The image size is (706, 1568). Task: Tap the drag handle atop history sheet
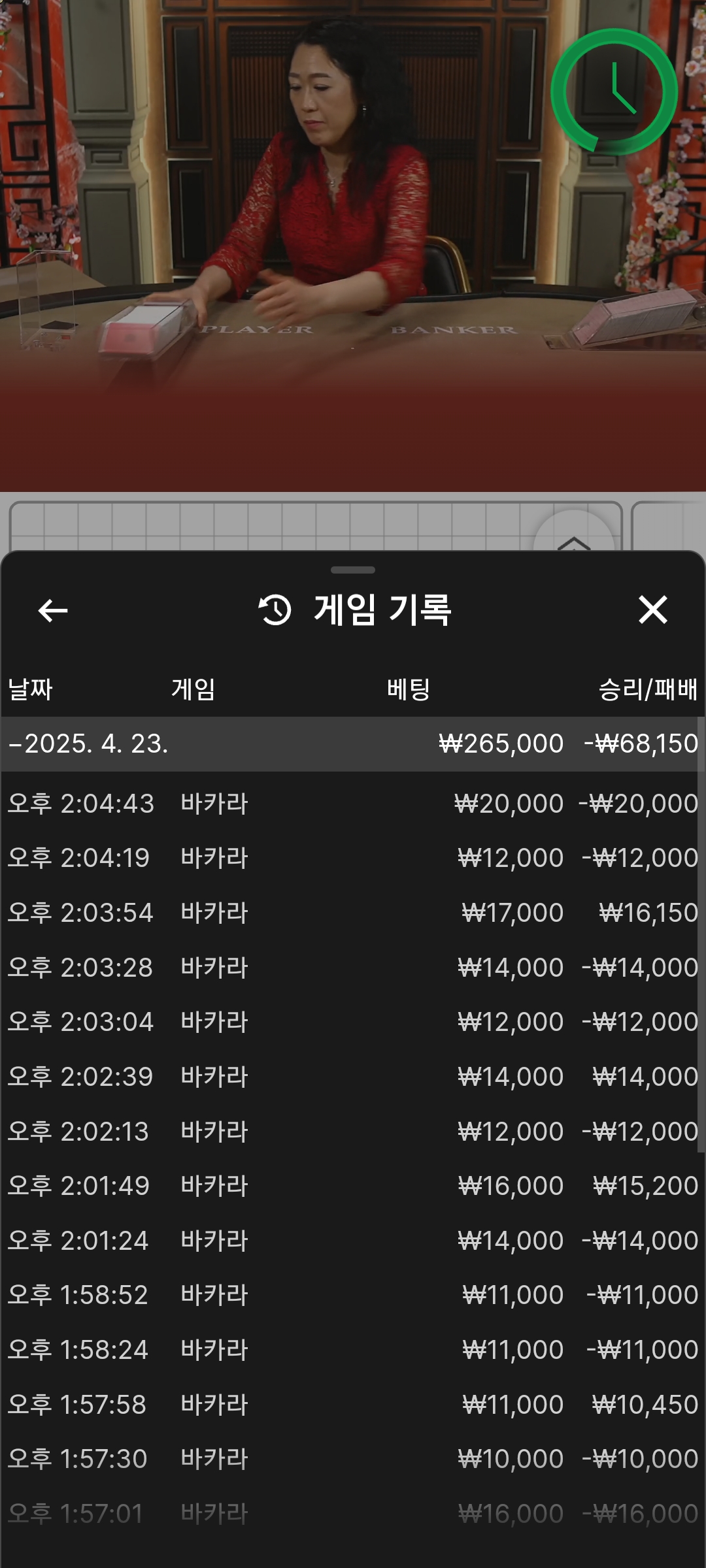[x=353, y=570]
